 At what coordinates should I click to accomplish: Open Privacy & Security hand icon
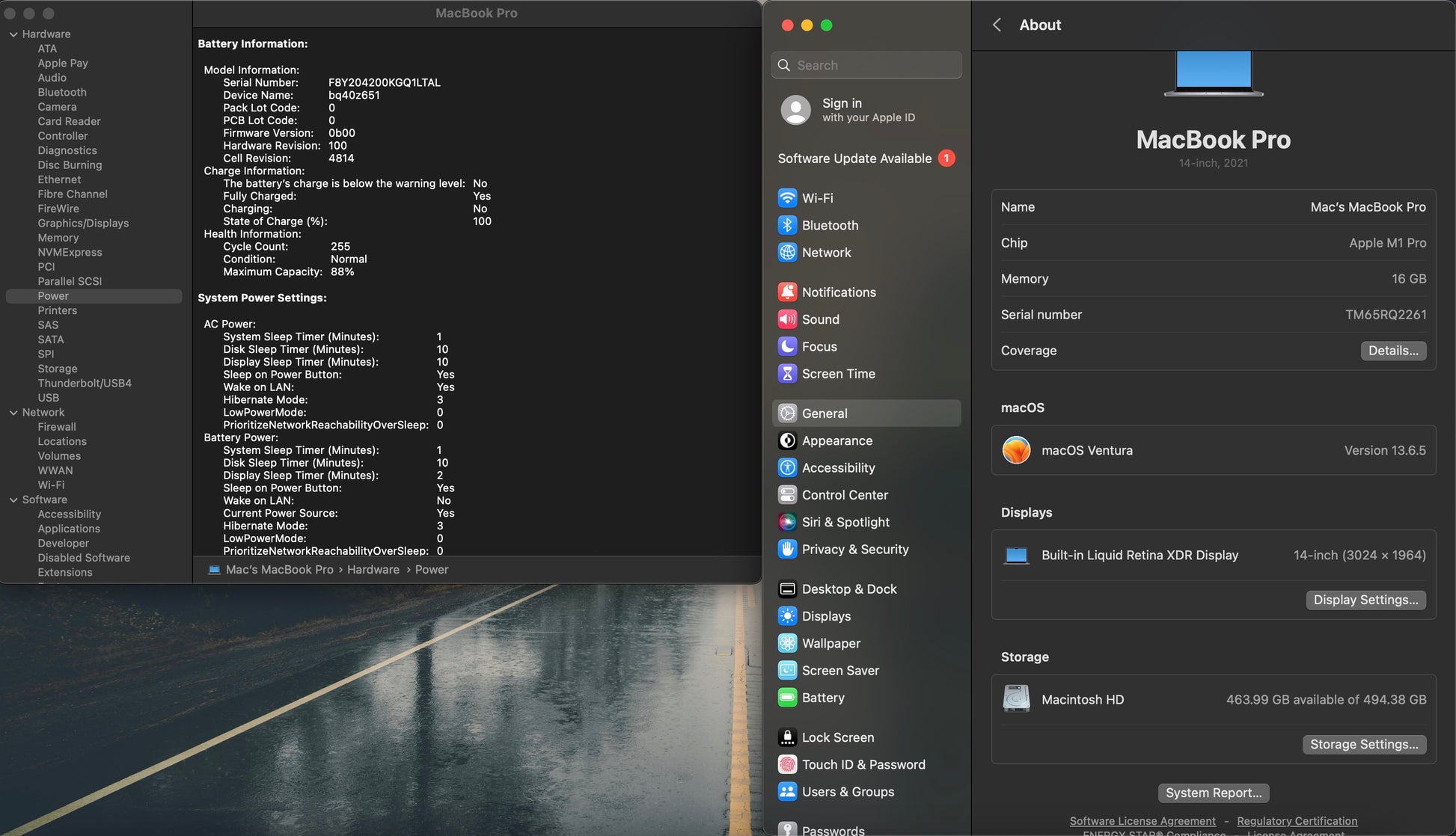coord(787,549)
